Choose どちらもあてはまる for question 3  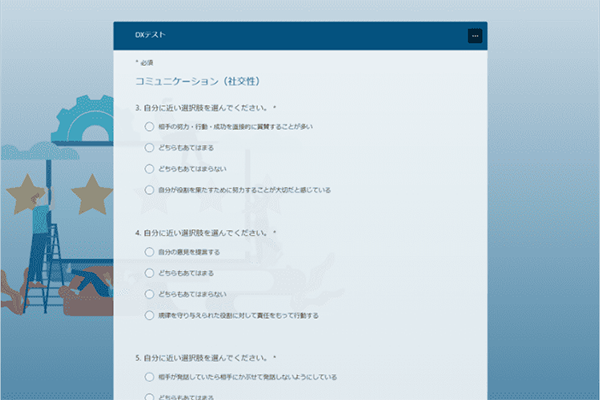click(x=150, y=147)
